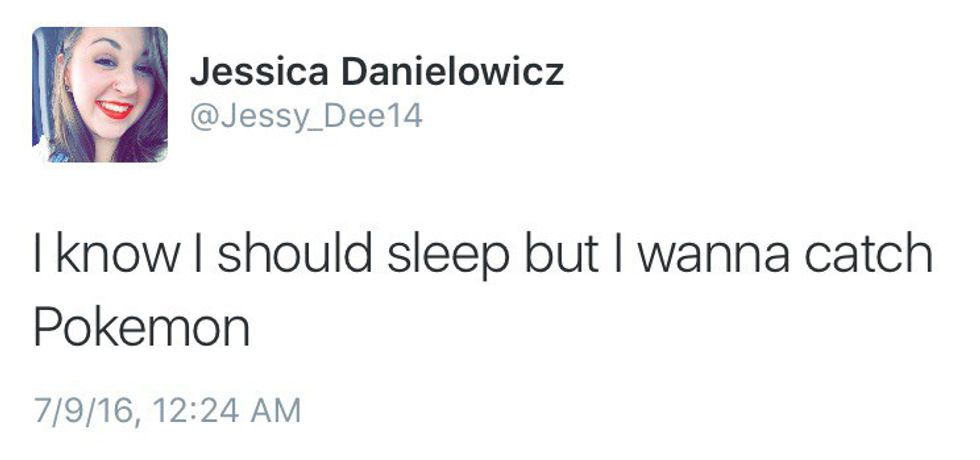The width and height of the screenshot is (980, 460).
Task: Click the "7/9/16" date in the timestamp
Action: pos(72,409)
